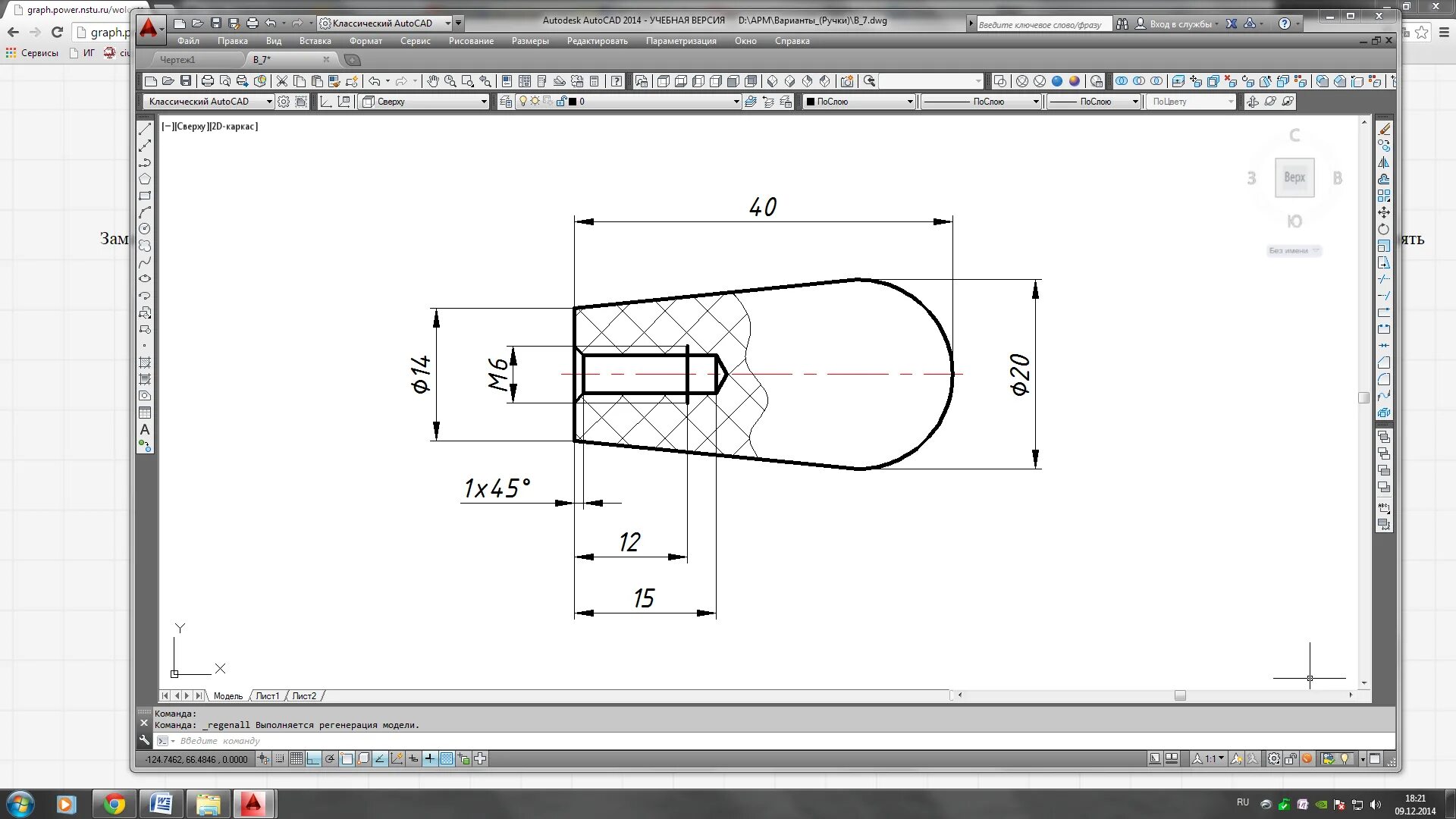Image resolution: width=1456 pixels, height=819 pixels.
Task: Click the Workspace Settings gear icon
Action: [x=284, y=102]
